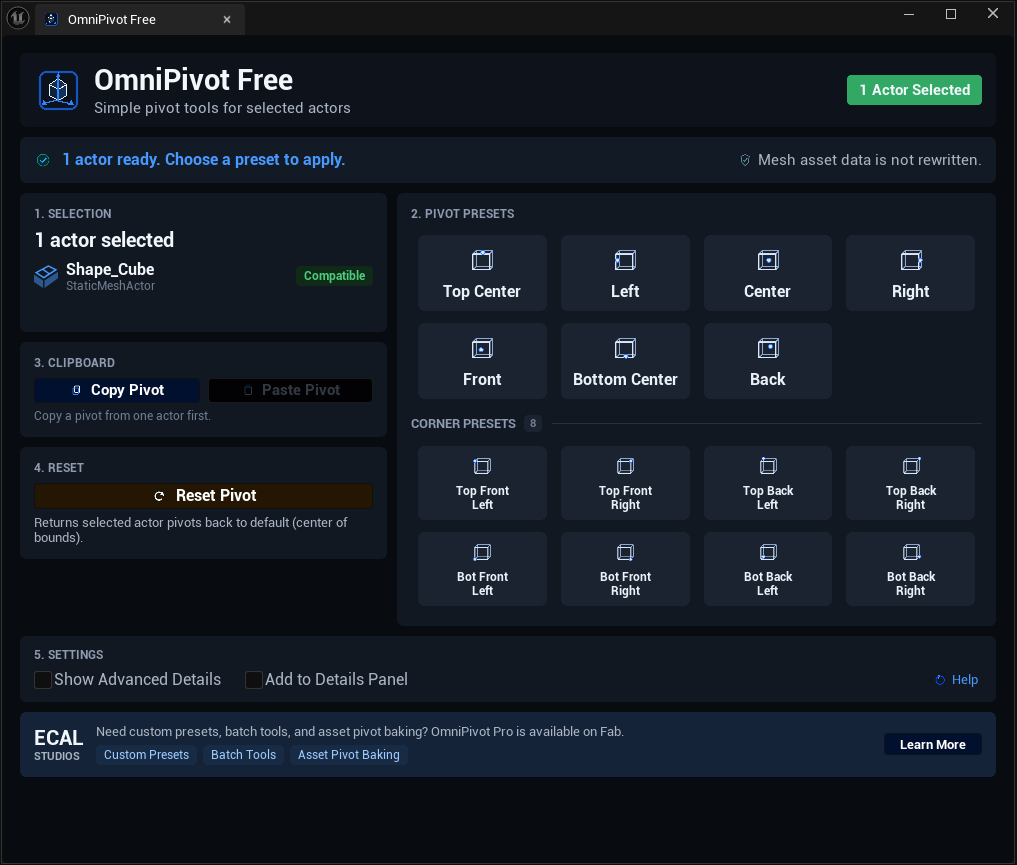Set pivot to Bot Front Right corner
This screenshot has height=865, width=1017.
(625, 569)
